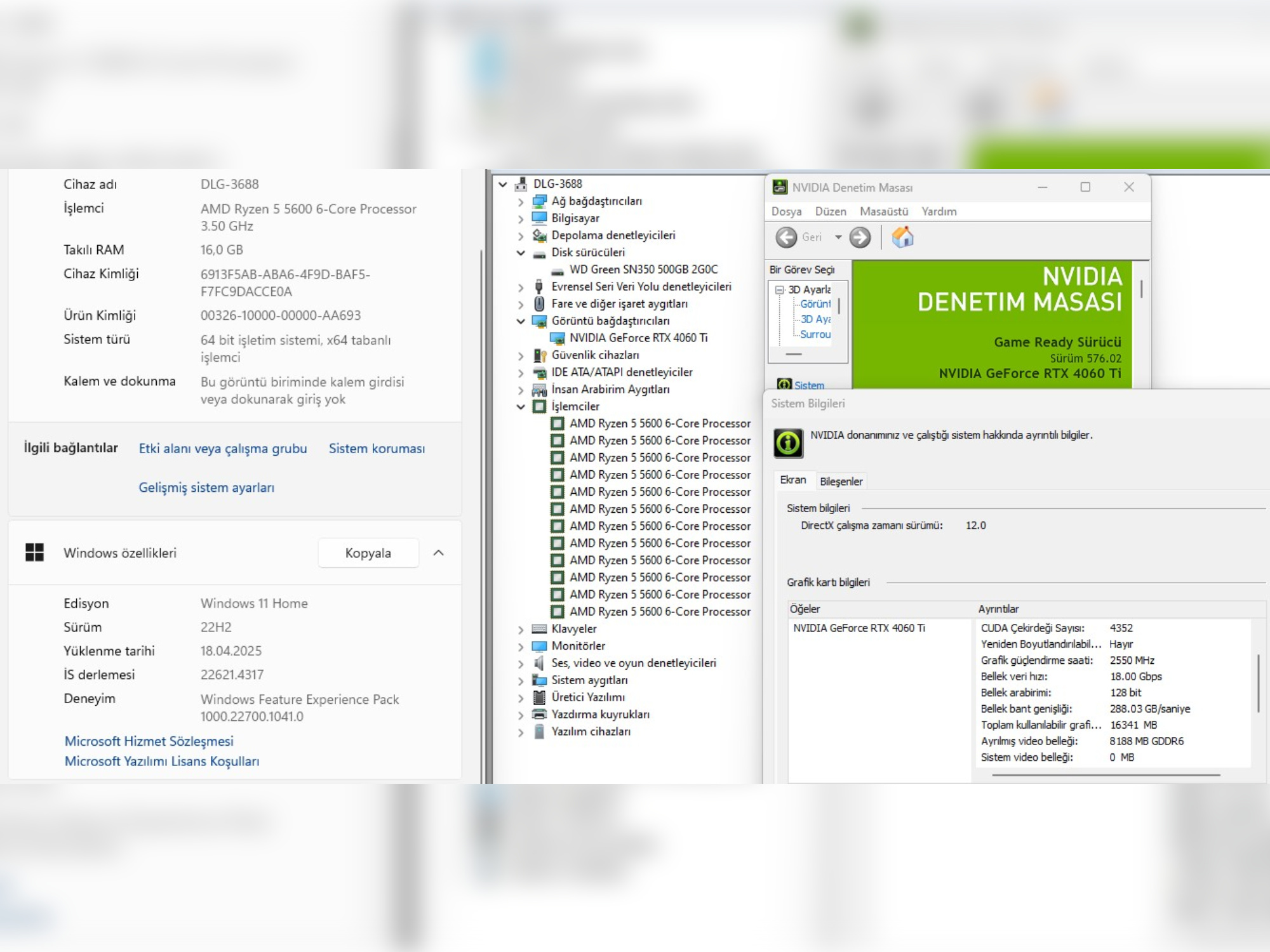Open the Sistem koruması link

(377, 449)
